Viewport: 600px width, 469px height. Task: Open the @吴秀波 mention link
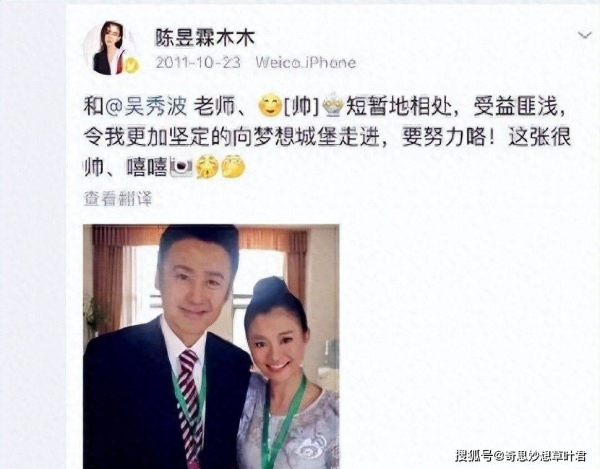coord(146,107)
